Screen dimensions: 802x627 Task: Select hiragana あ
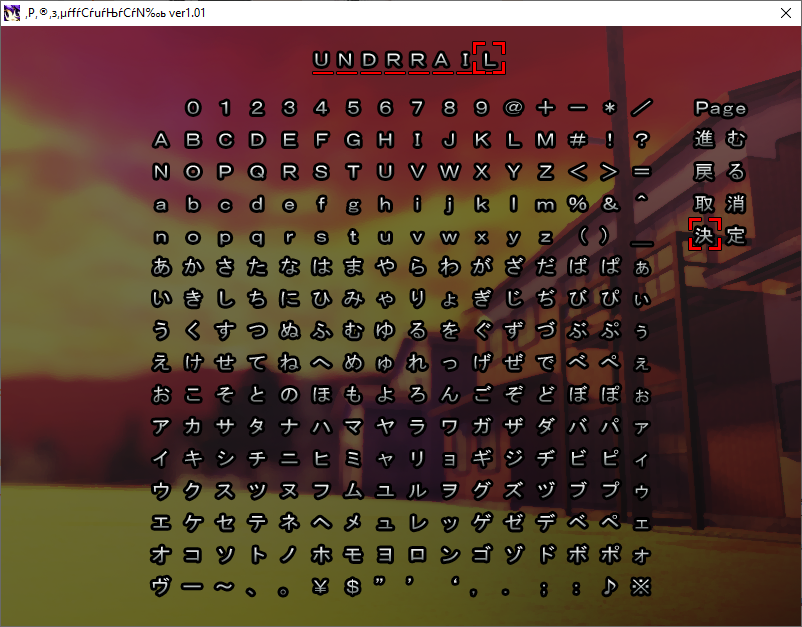(x=161, y=267)
